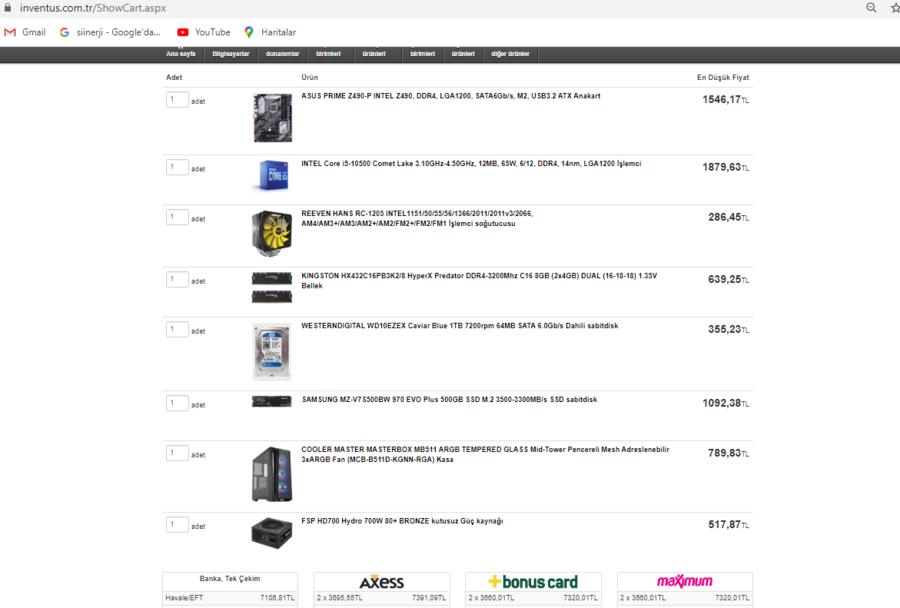Click the quantity field for ASUS PRIME Z490-P
Screen dimensions: 900x608
177,99
